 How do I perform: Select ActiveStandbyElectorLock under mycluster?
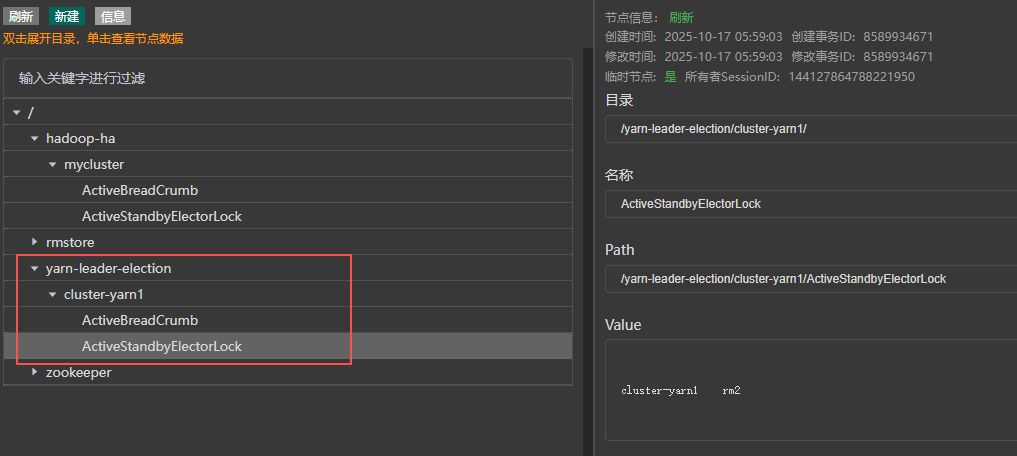162,216
